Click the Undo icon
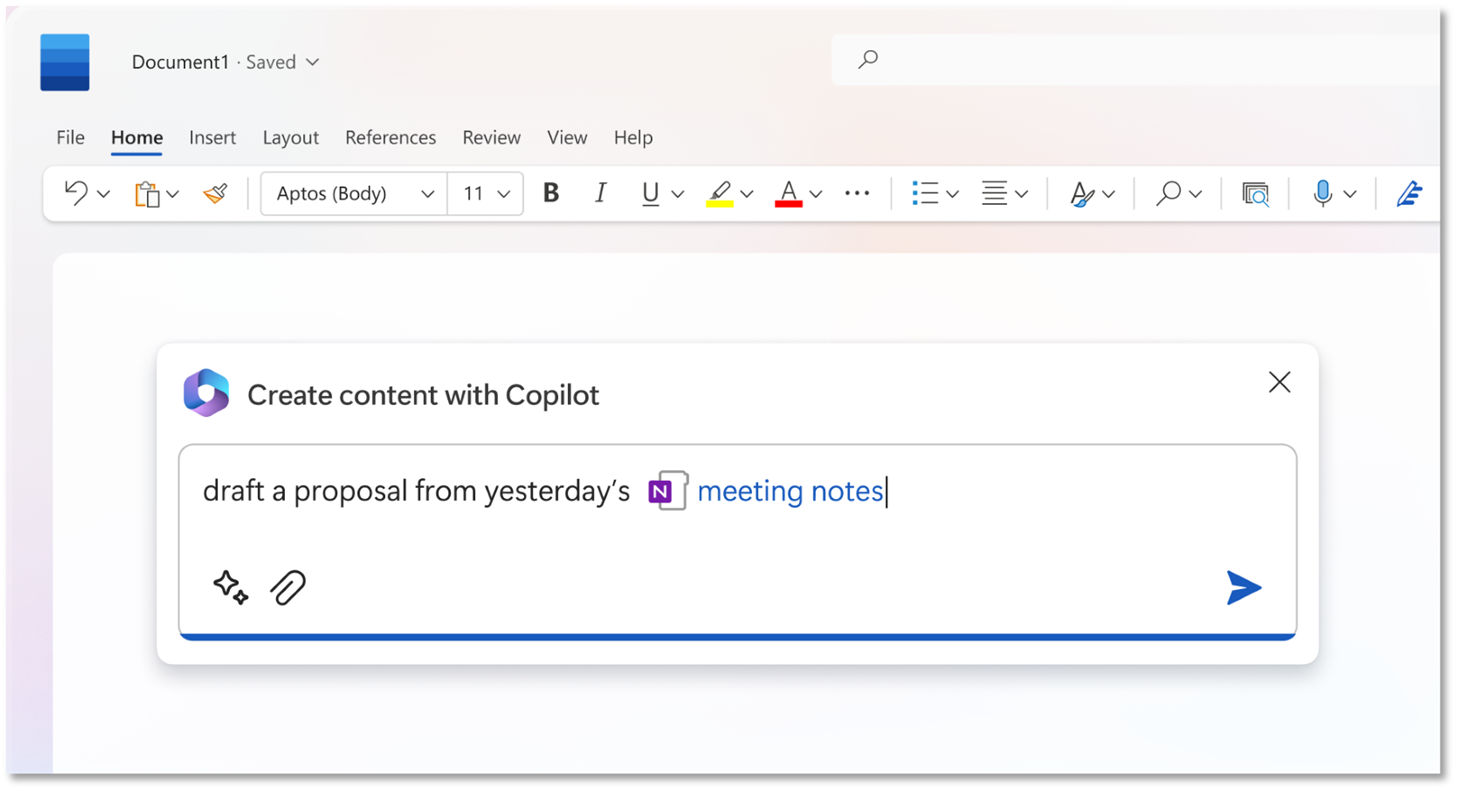1458x791 pixels. tap(76, 193)
